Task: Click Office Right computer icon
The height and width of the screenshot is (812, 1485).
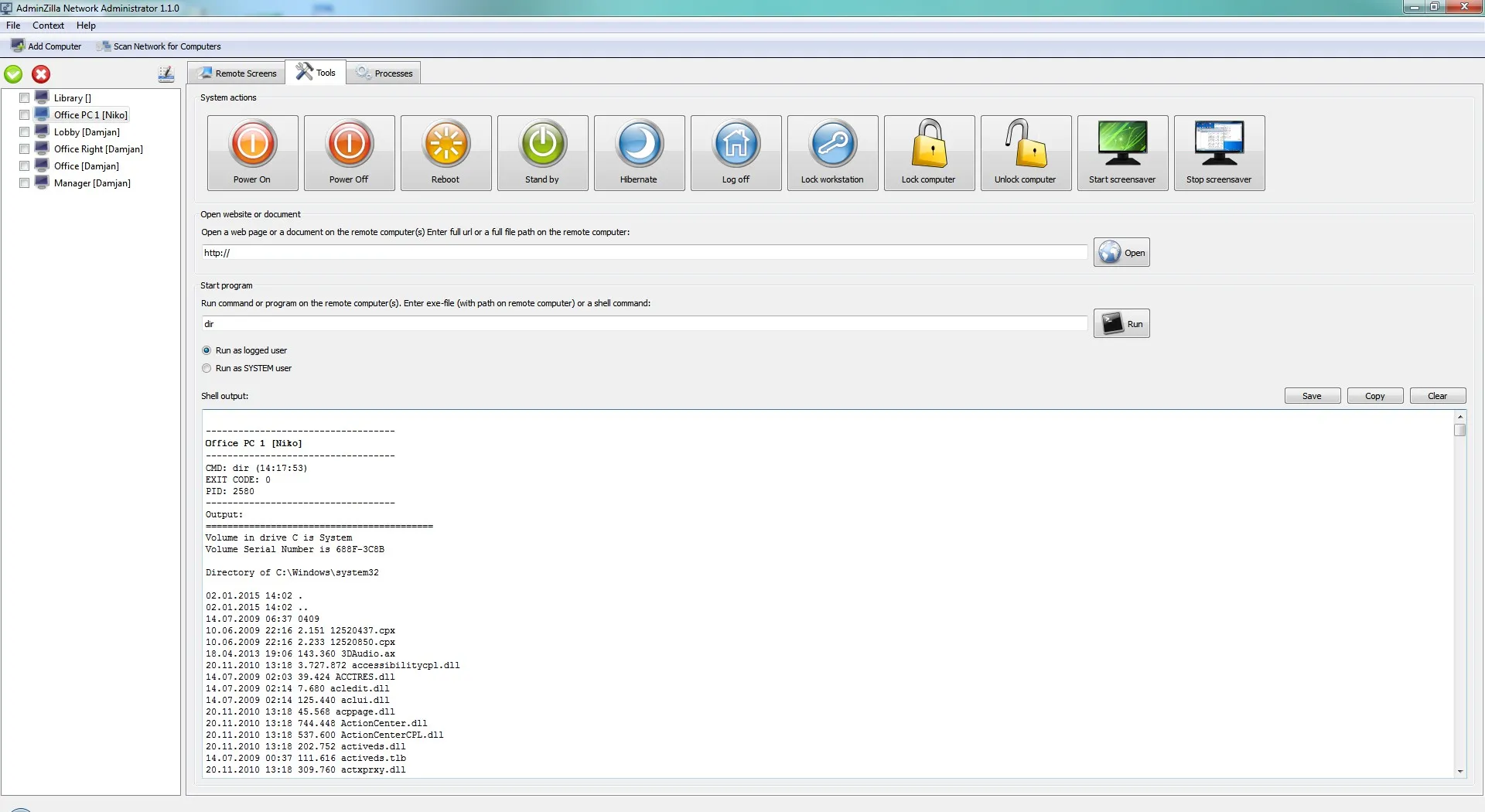Action: click(42, 148)
